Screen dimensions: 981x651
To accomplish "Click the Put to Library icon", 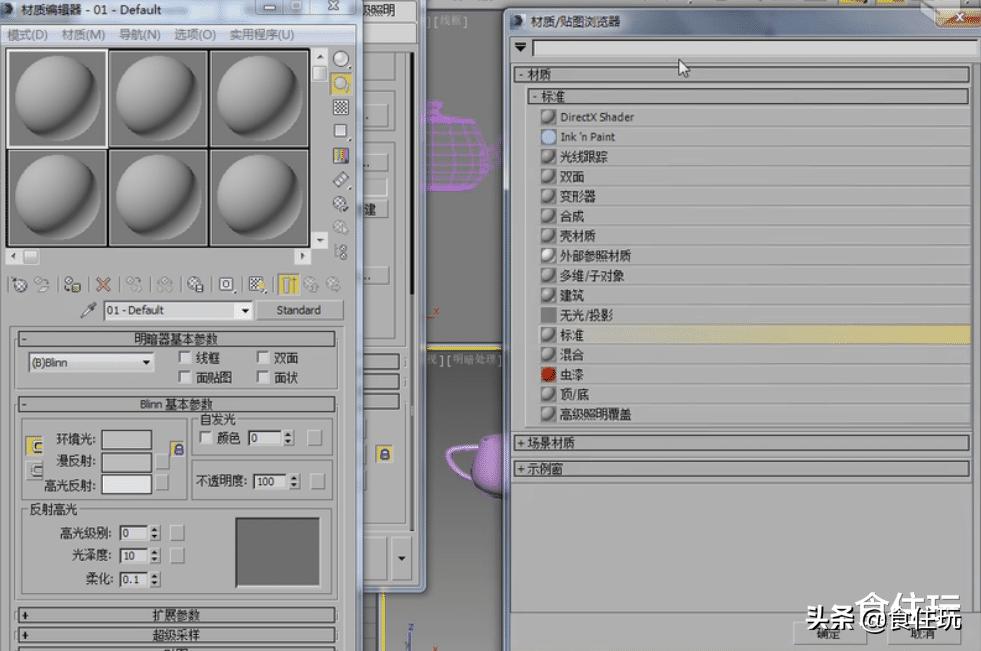I will (x=195, y=285).
